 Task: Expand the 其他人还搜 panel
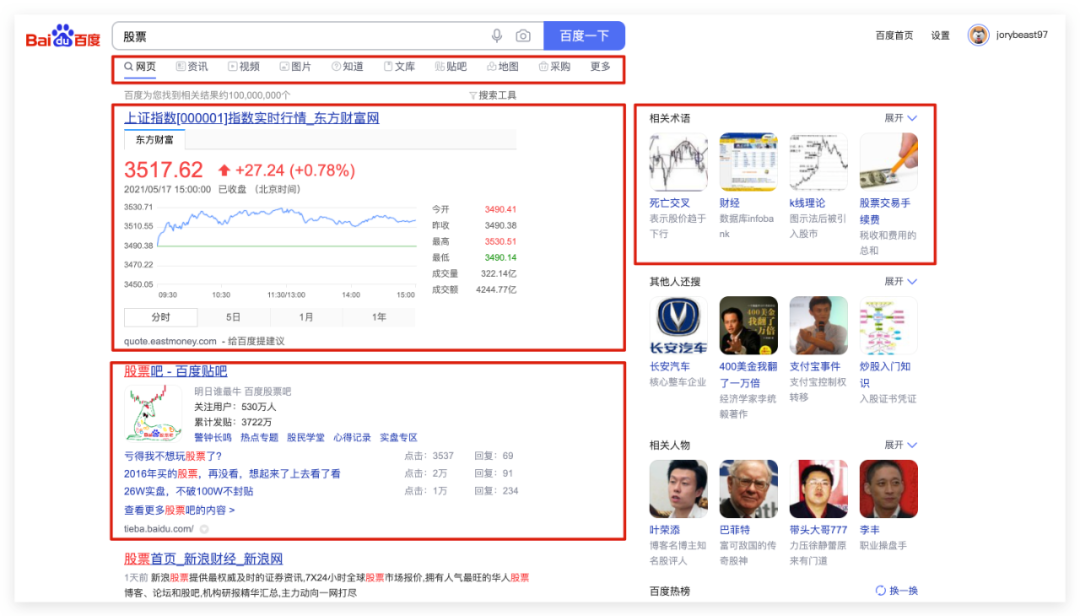(900, 281)
